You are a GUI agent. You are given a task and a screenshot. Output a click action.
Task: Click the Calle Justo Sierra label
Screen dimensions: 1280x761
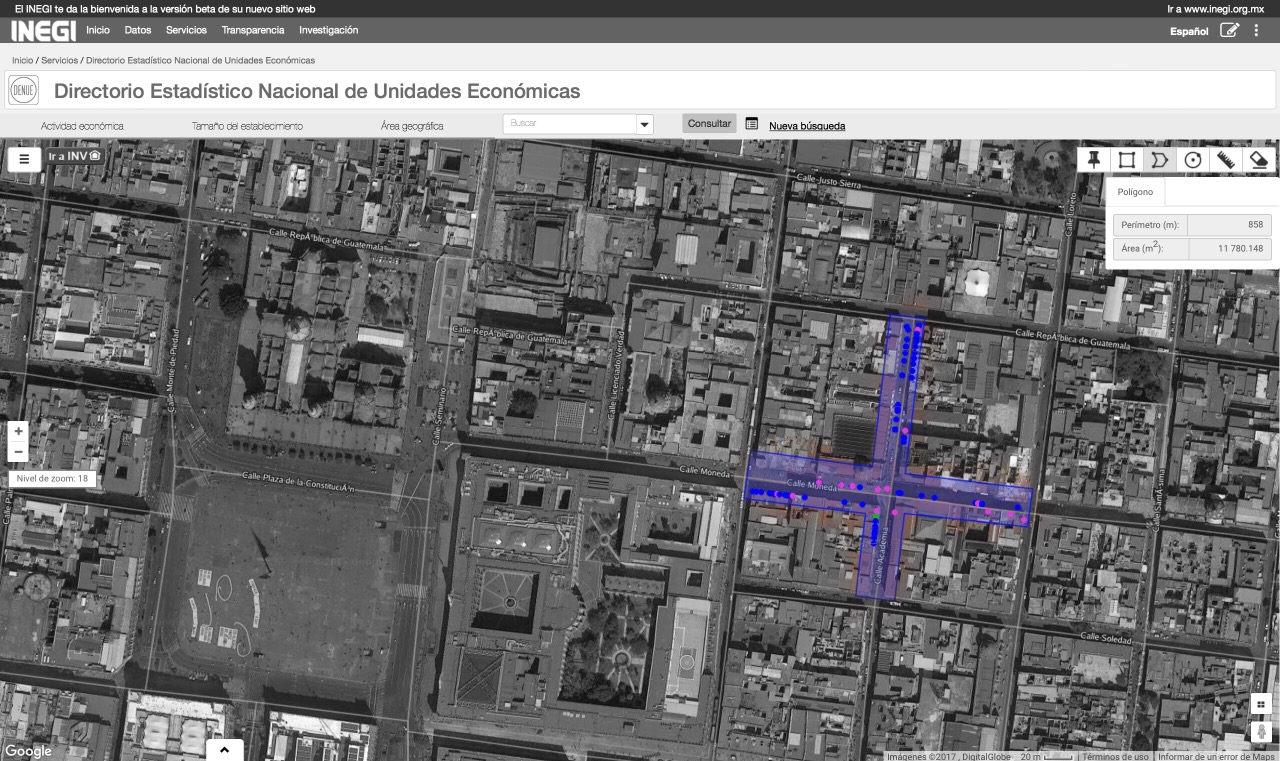point(829,181)
